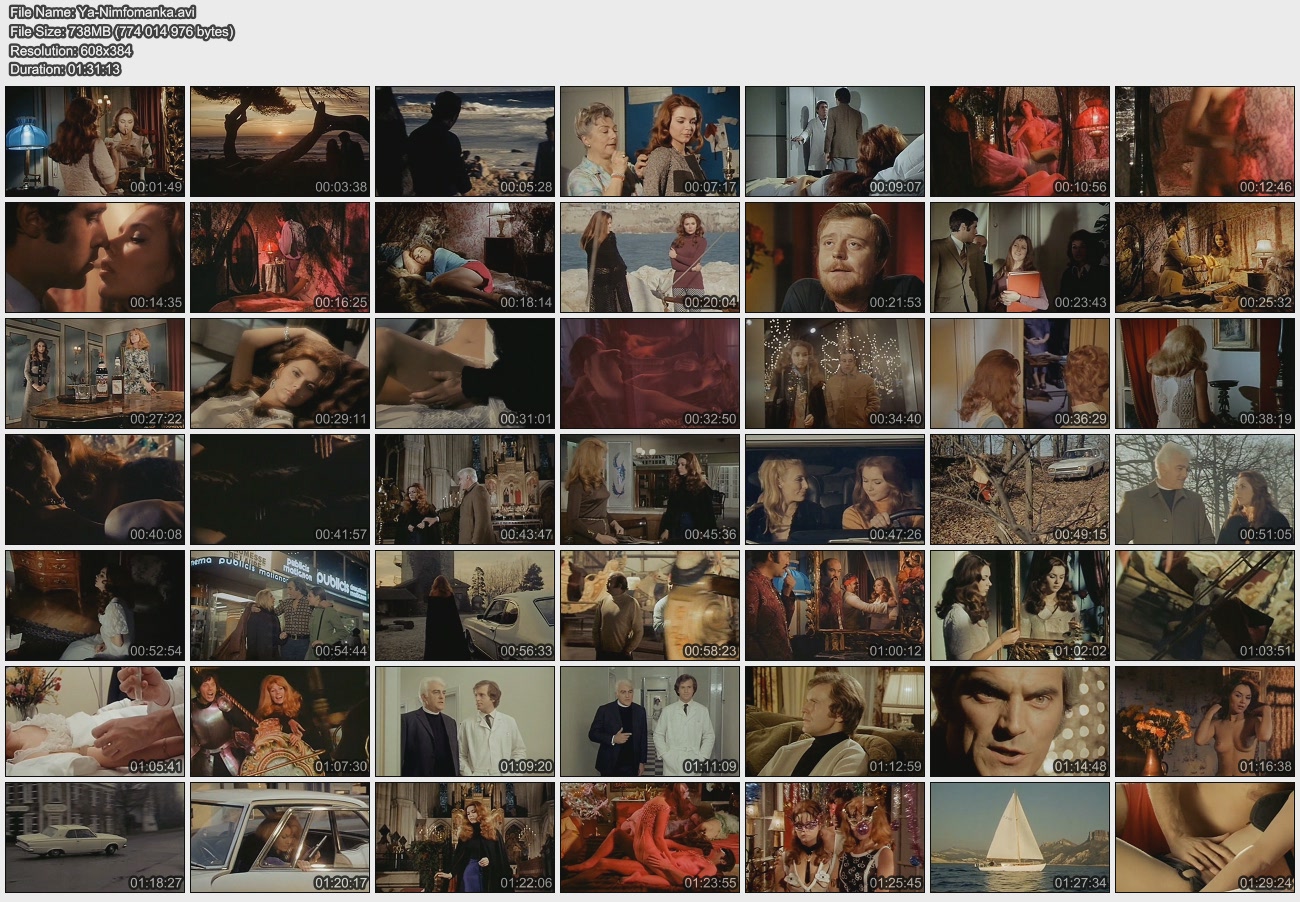This screenshot has width=1300, height=902.
Task: Select the string lights thumbnail at 00:34:40
Action: tap(835, 373)
